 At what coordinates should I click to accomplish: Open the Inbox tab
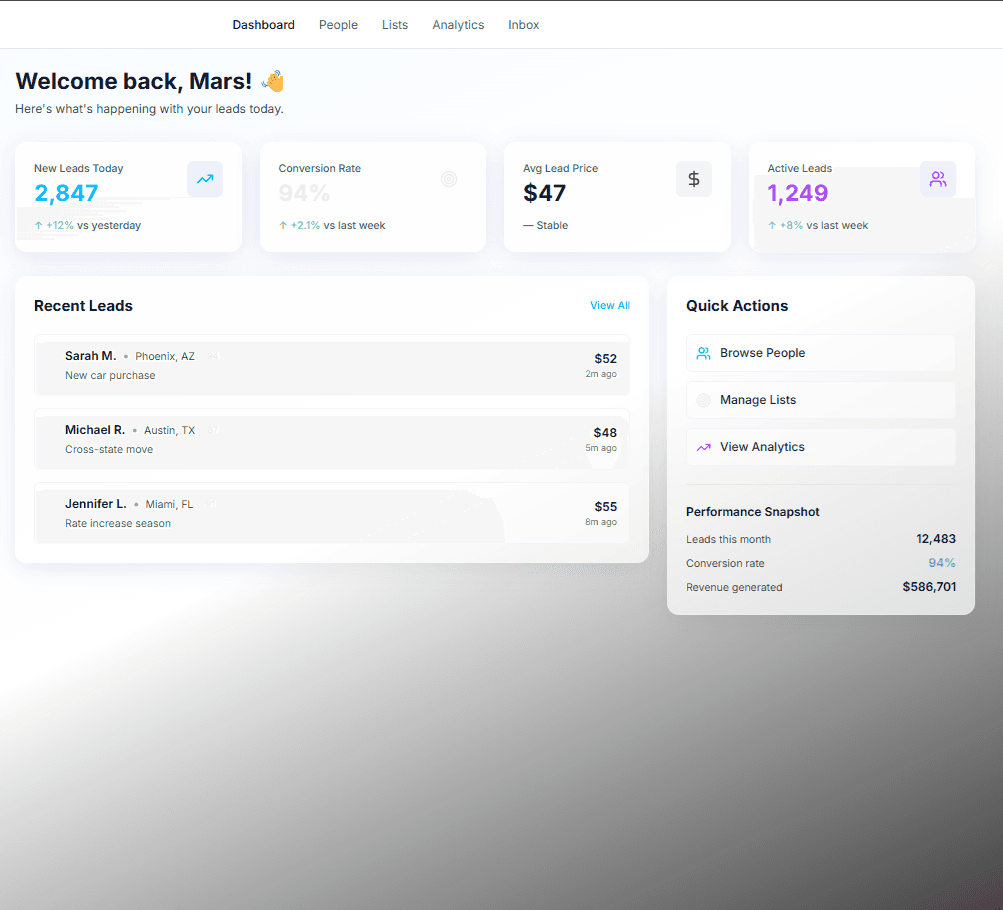[523, 24]
